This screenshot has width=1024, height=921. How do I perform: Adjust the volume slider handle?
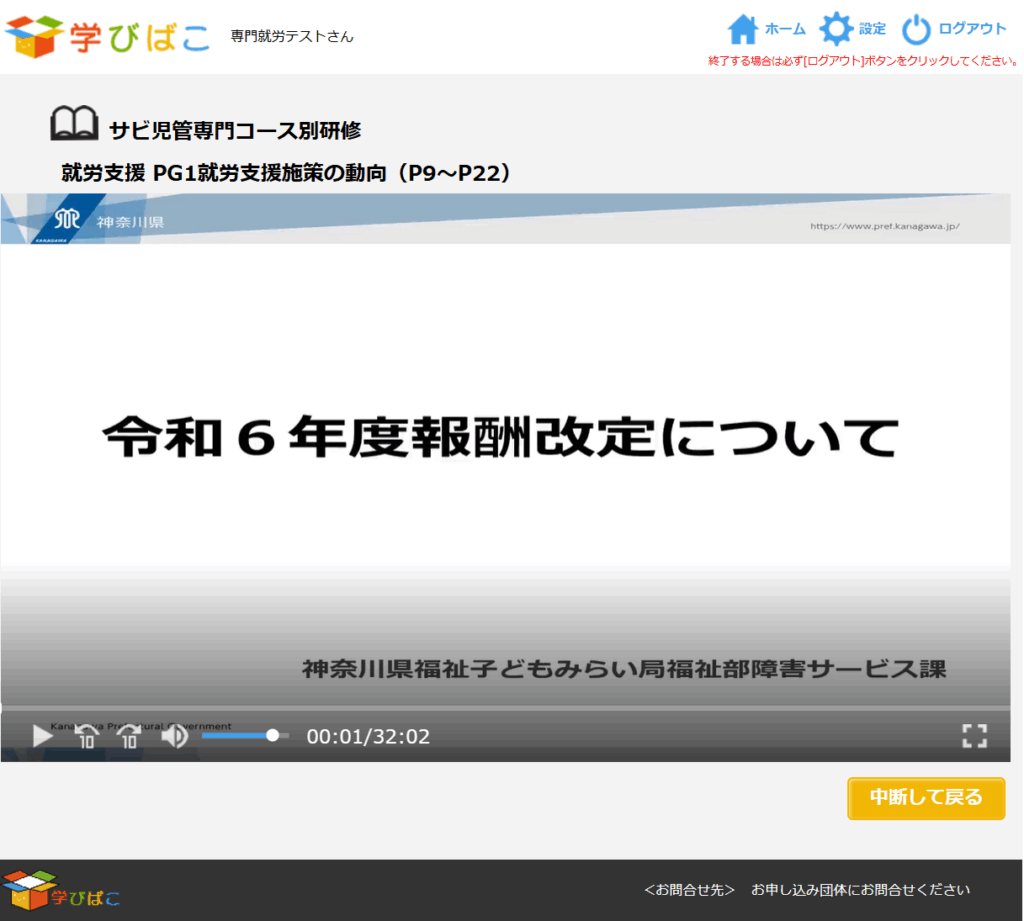pyautogui.click(x=272, y=735)
